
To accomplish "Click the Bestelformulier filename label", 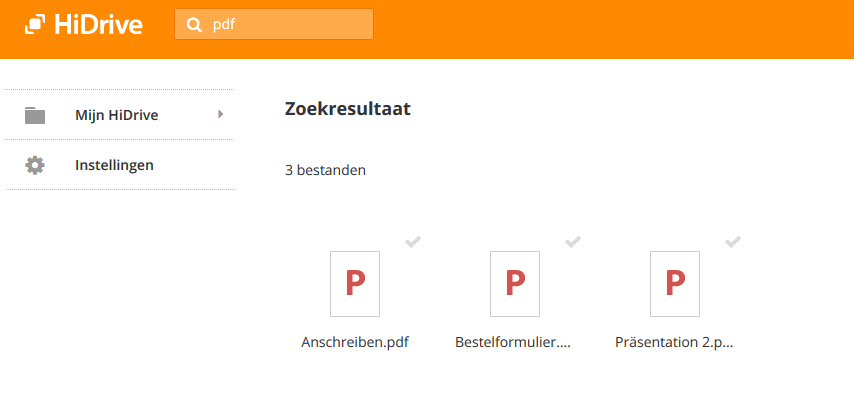I will pyautogui.click(x=513, y=342).
